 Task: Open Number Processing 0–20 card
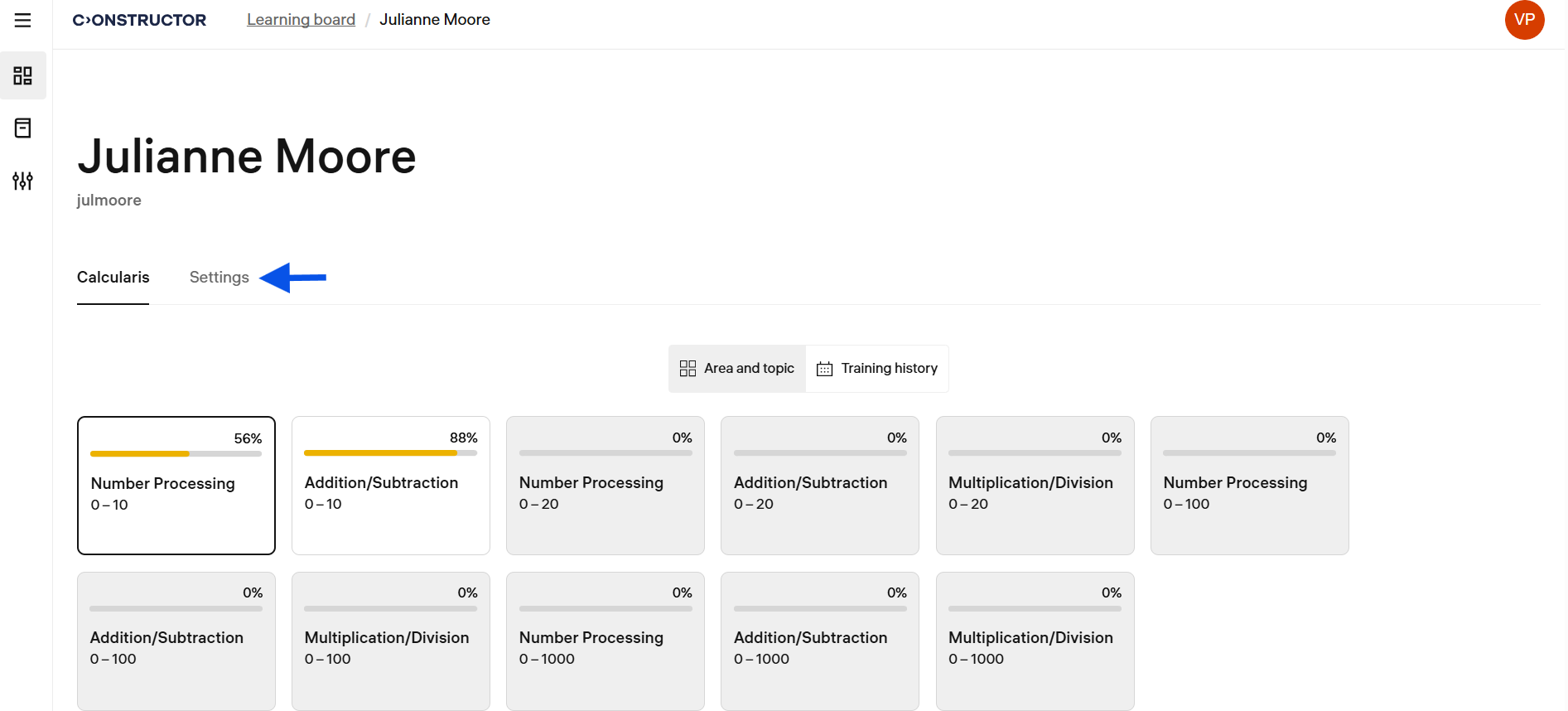tap(605, 486)
